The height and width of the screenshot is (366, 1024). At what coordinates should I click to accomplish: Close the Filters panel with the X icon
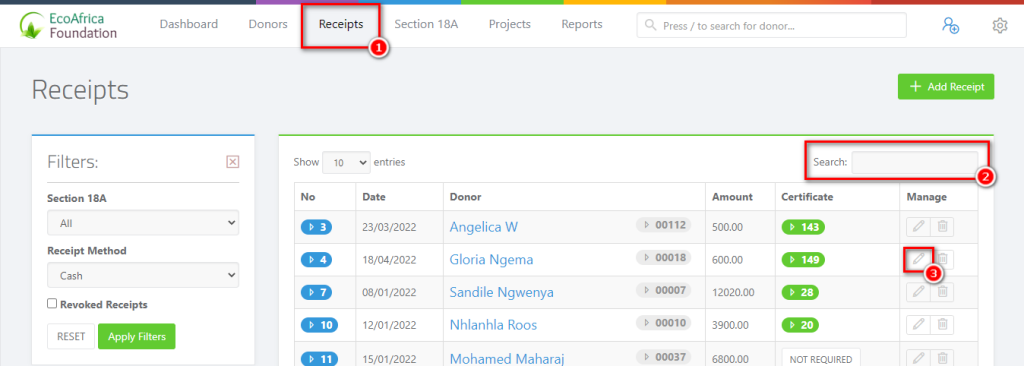[232, 161]
